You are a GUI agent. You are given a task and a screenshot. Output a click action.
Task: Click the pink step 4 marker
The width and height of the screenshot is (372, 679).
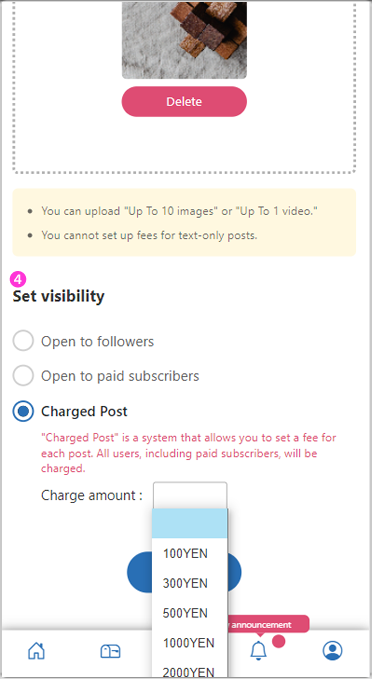(x=18, y=280)
